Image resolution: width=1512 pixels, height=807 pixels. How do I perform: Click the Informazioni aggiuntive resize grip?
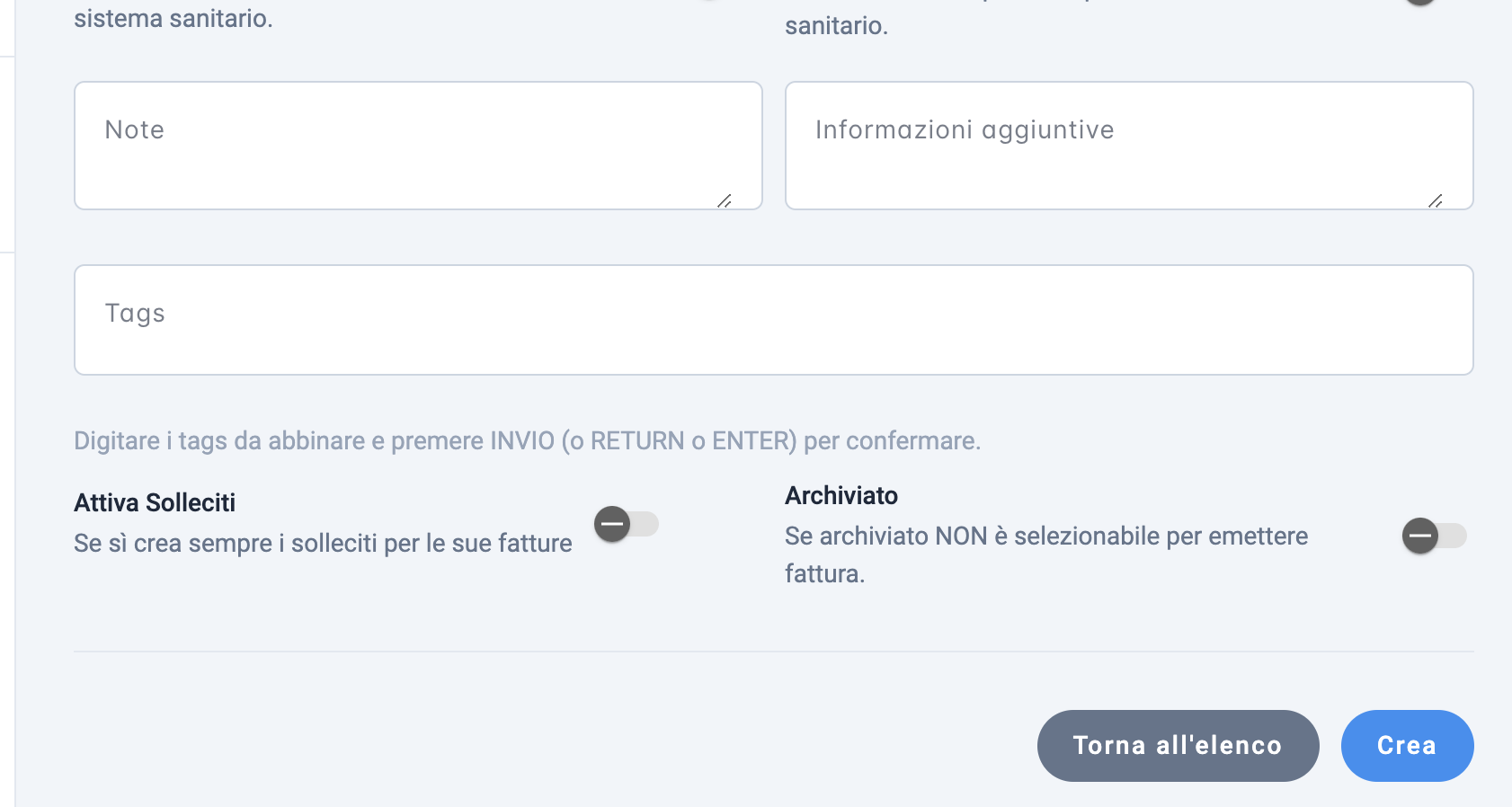(1436, 200)
